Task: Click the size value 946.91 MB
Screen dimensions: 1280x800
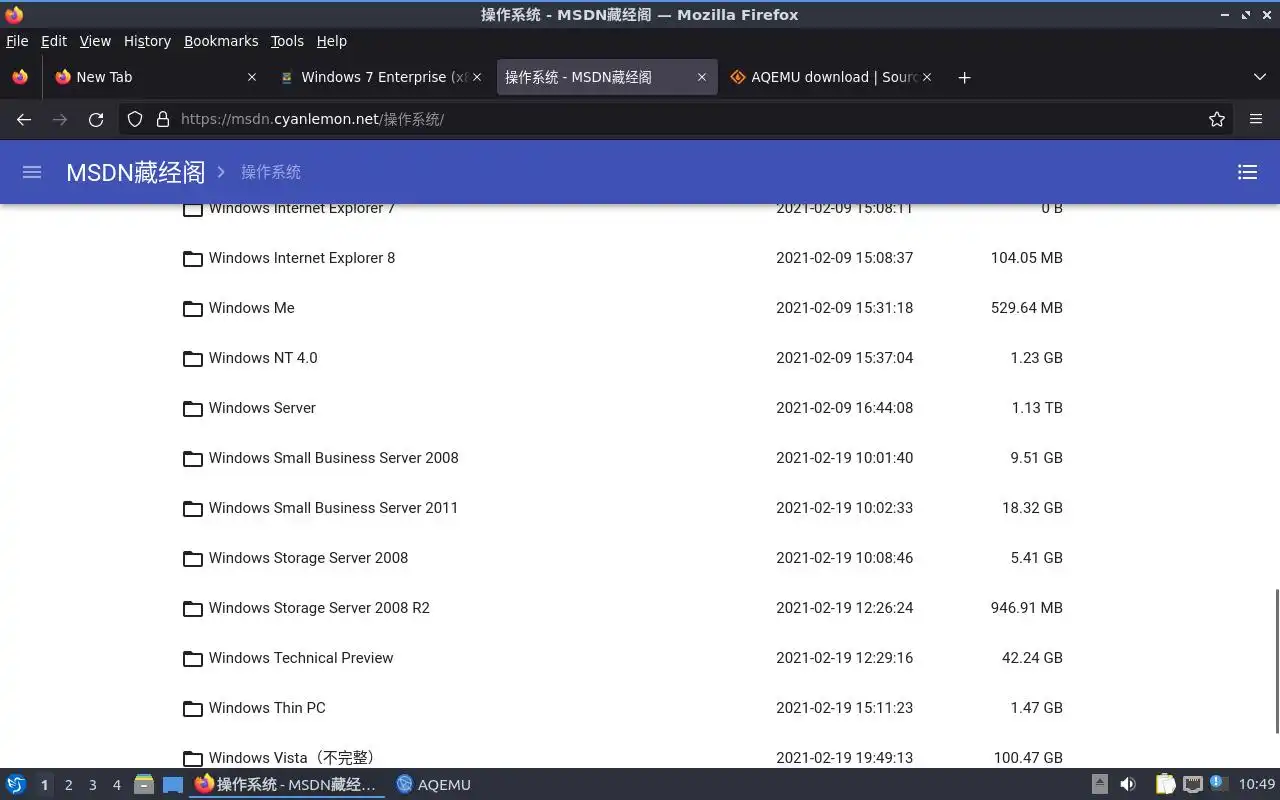Action: click(1026, 608)
